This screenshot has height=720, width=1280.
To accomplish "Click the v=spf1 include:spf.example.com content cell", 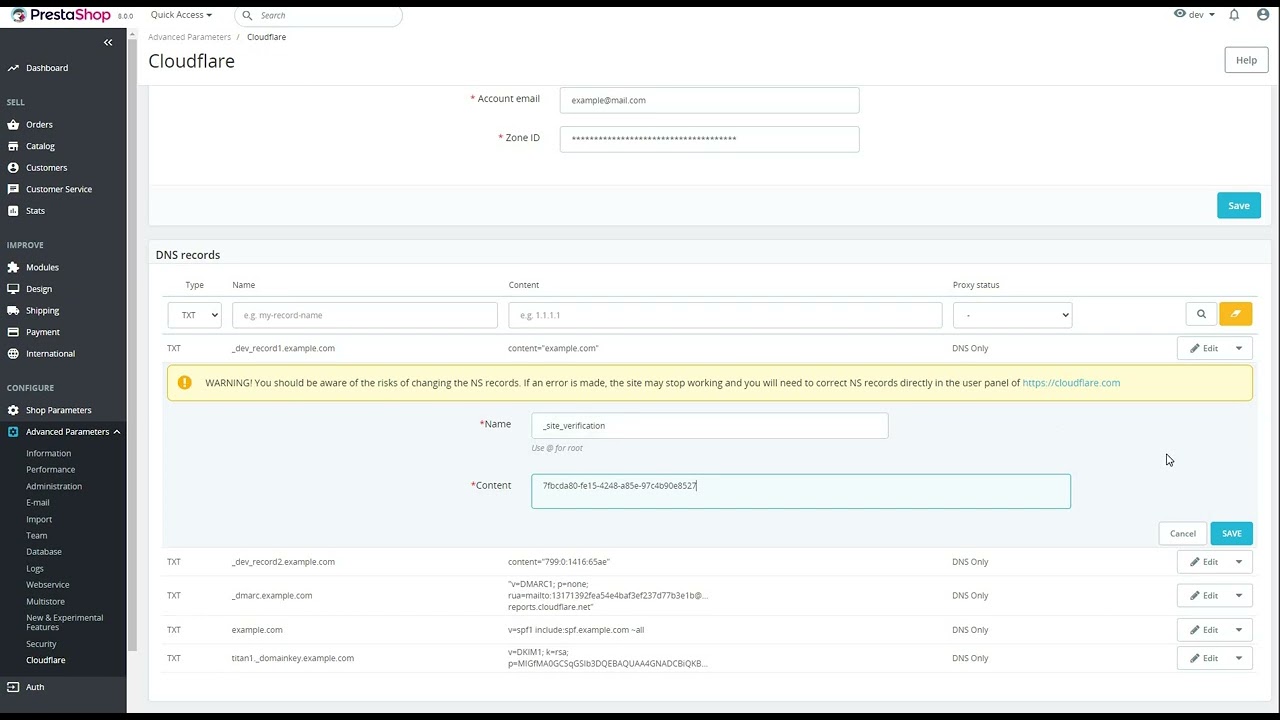I will click(576, 630).
